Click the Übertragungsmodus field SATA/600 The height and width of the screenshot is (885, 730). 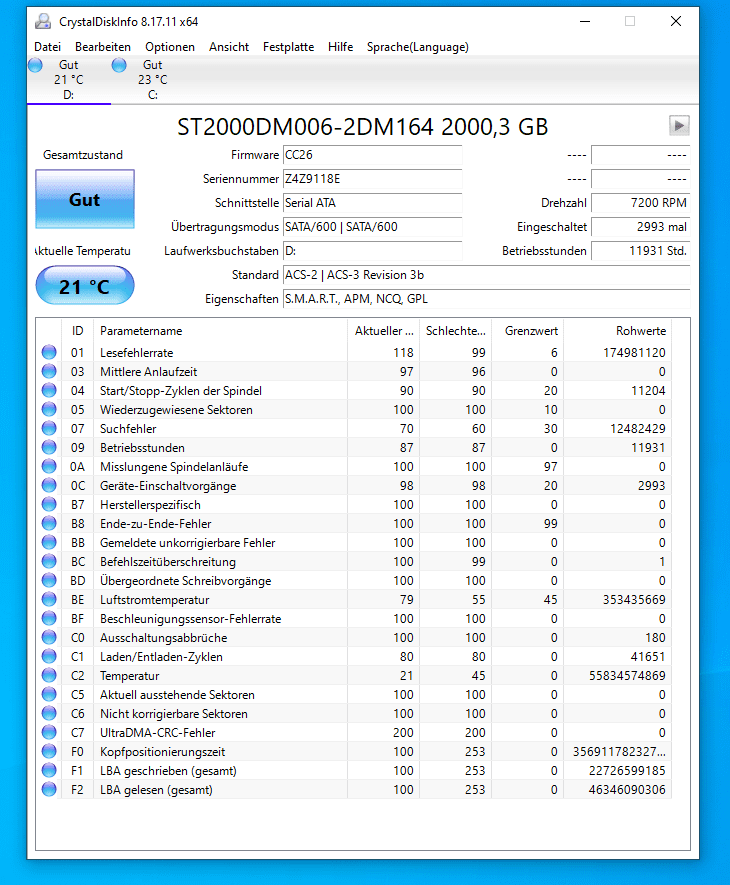pos(372,227)
